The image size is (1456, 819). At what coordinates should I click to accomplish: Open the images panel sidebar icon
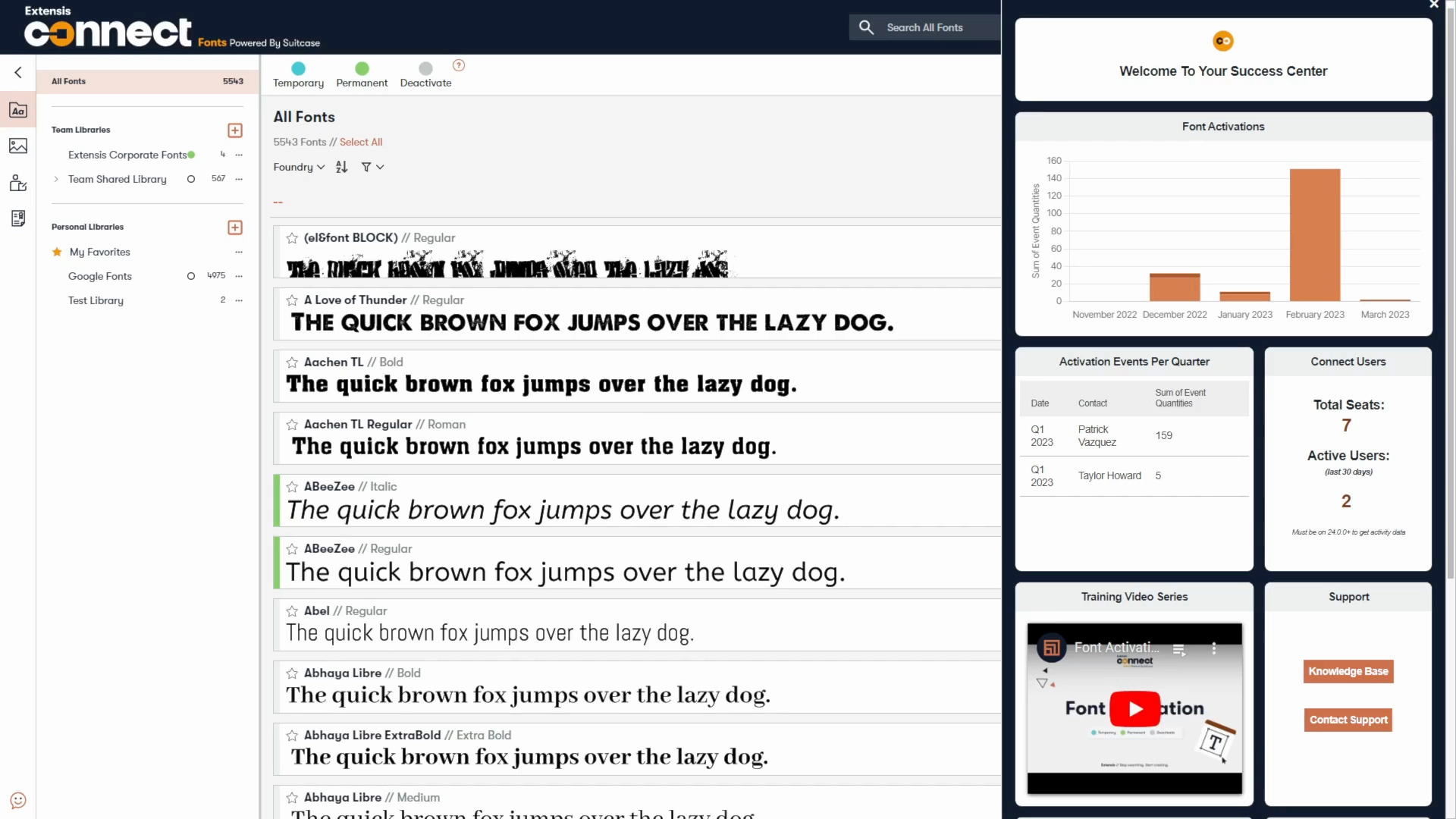(18, 146)
